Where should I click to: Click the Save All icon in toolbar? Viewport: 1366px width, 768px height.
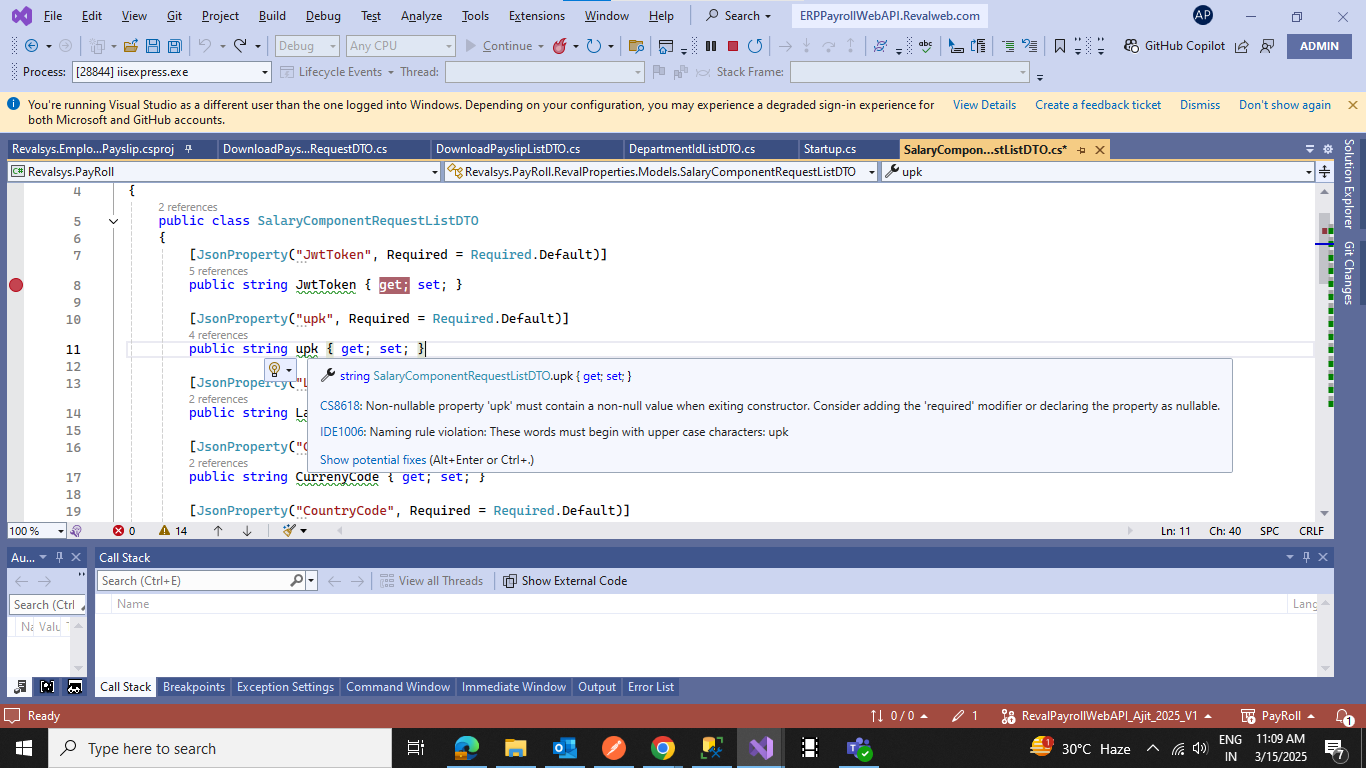[174, 46]
